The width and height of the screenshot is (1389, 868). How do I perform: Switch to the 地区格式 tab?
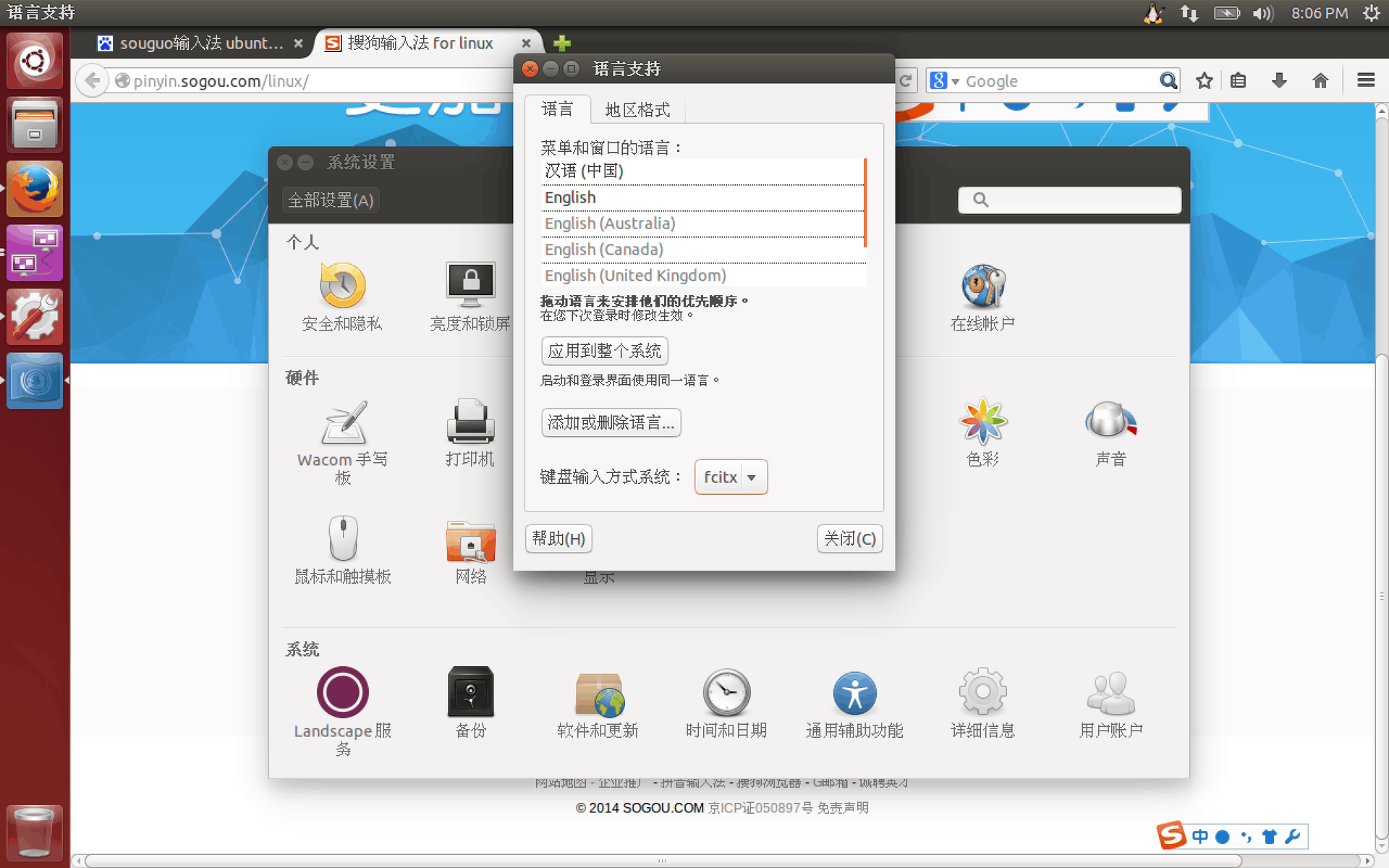637,110
